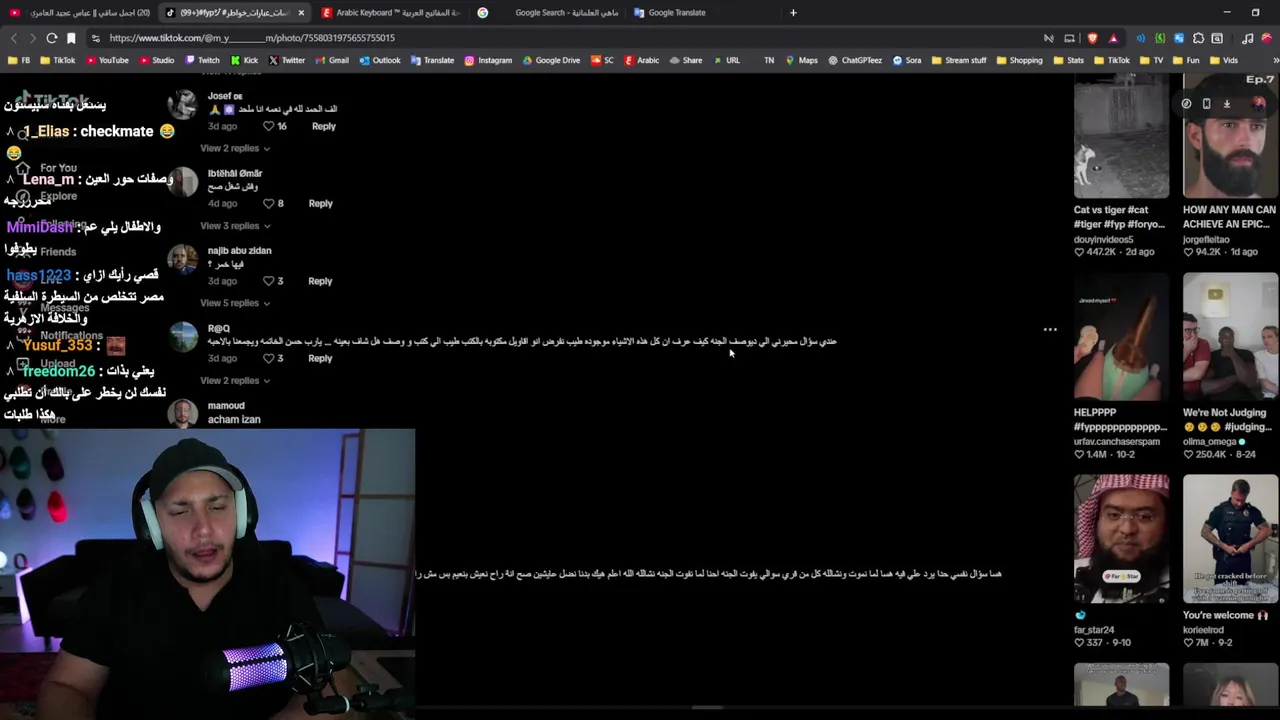Open the Instagram bookmark

[488, 60]
